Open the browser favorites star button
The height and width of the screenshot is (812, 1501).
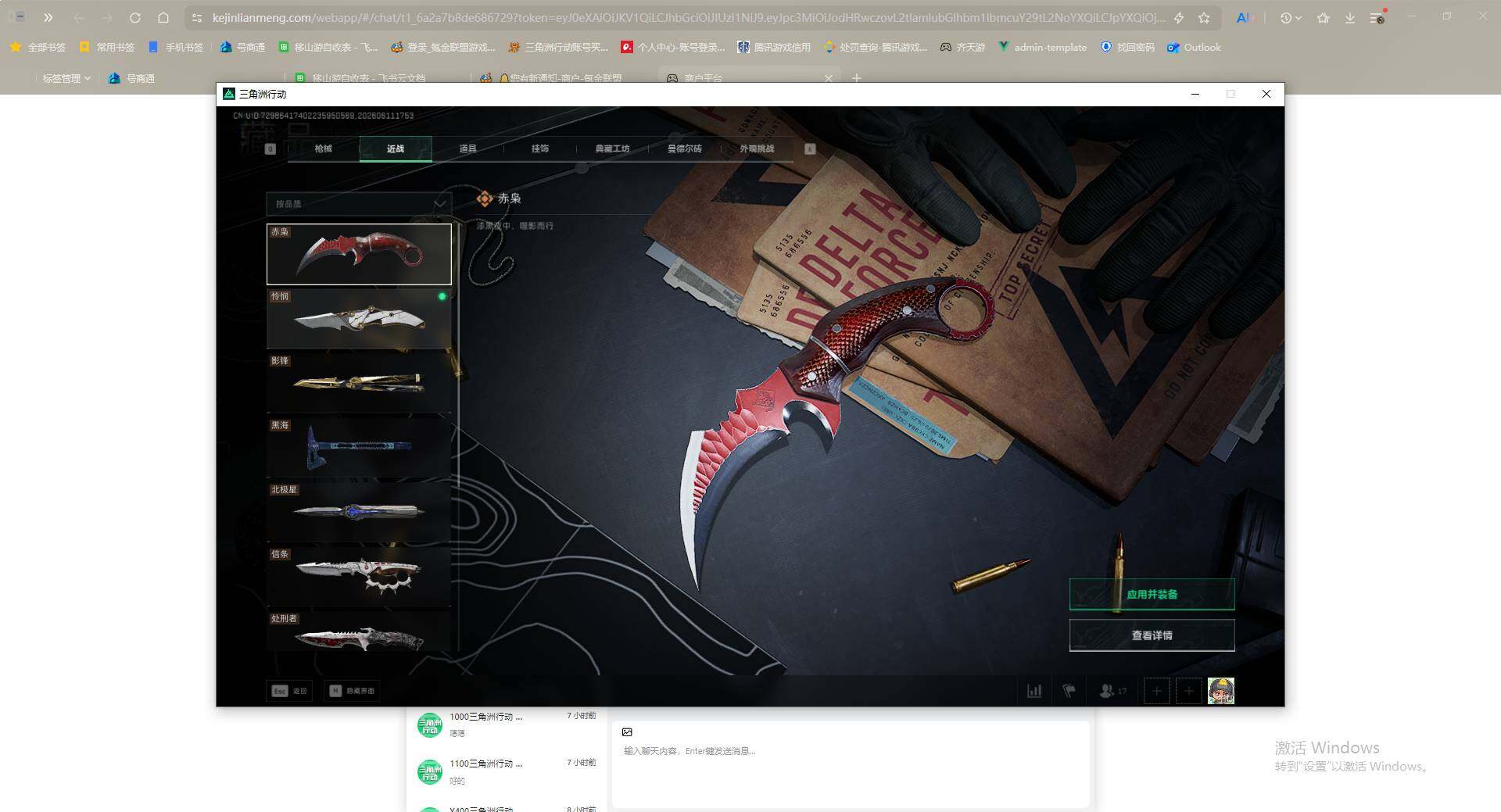(x=1323, y=17)
